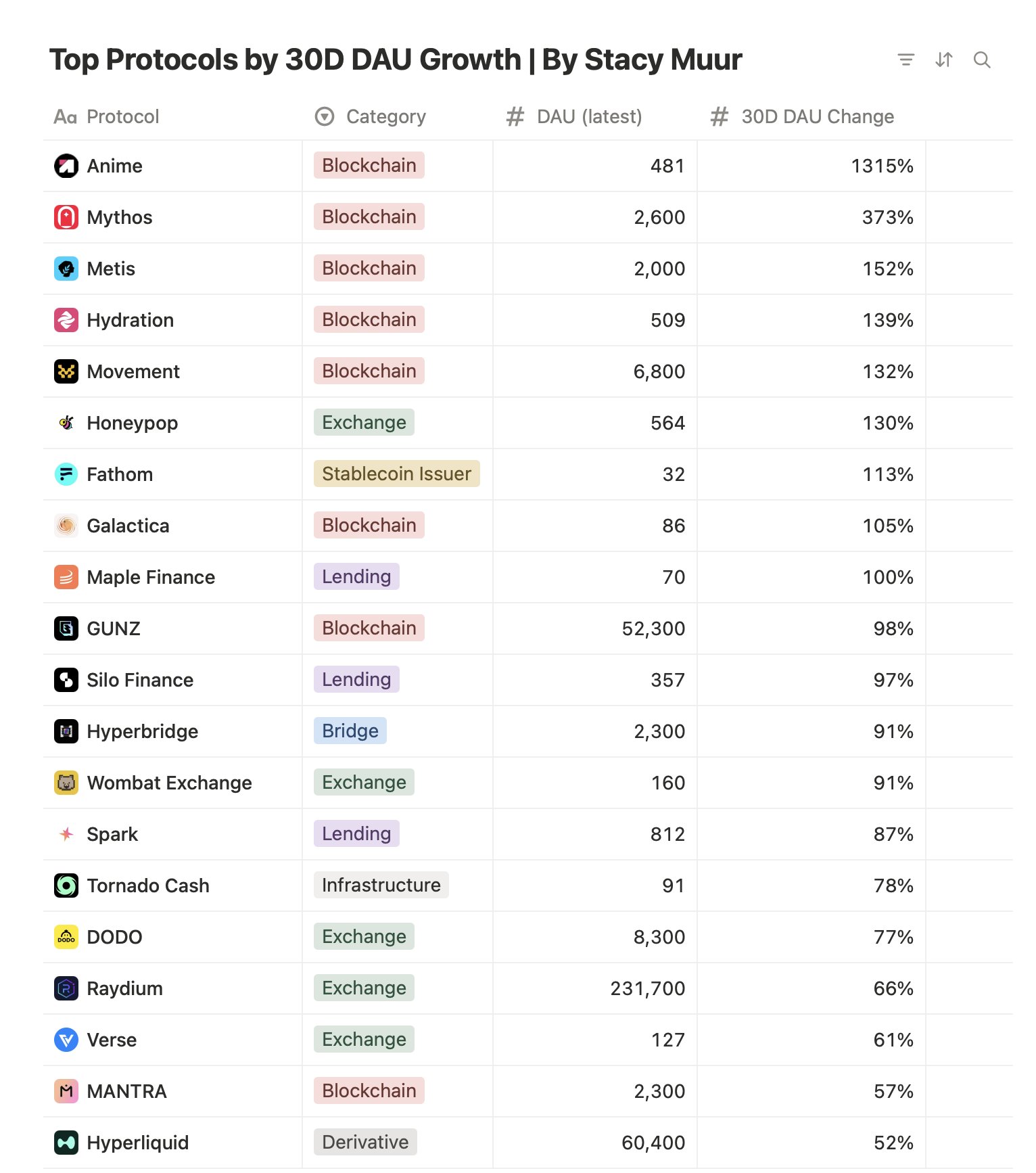
Task: Click the Infrastructure tag on Tornado Cash
Action: (x=381, y=885)
